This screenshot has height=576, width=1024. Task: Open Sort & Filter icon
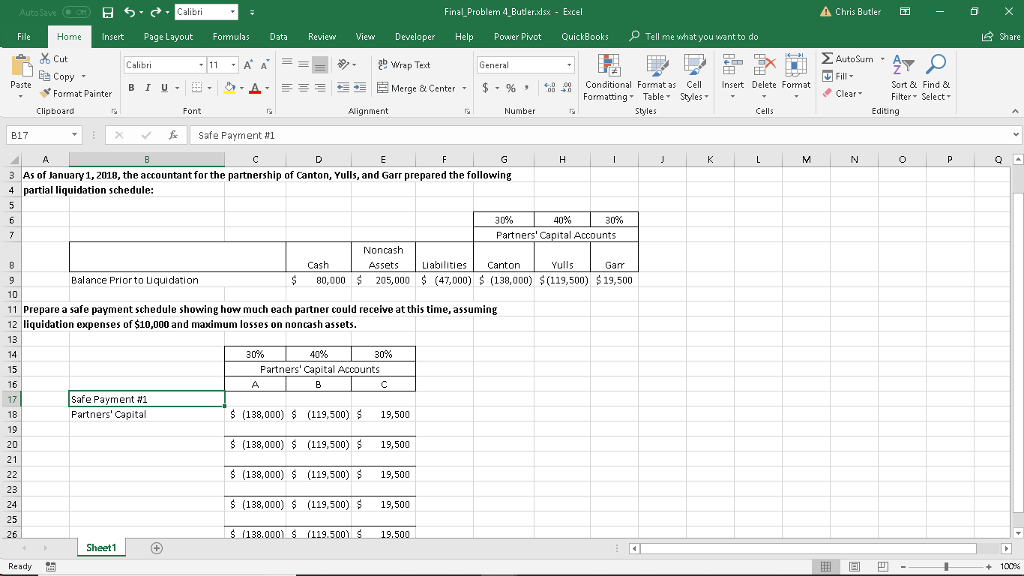click(x=903, y=65)
